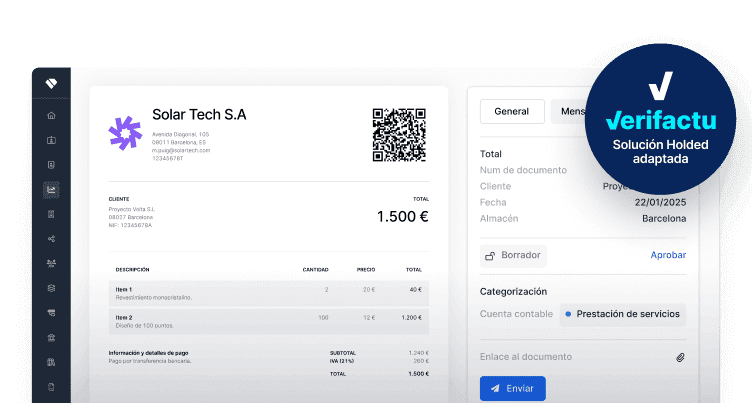
Task: Open the share nodes icon in the sidebar
Action: 51,239
